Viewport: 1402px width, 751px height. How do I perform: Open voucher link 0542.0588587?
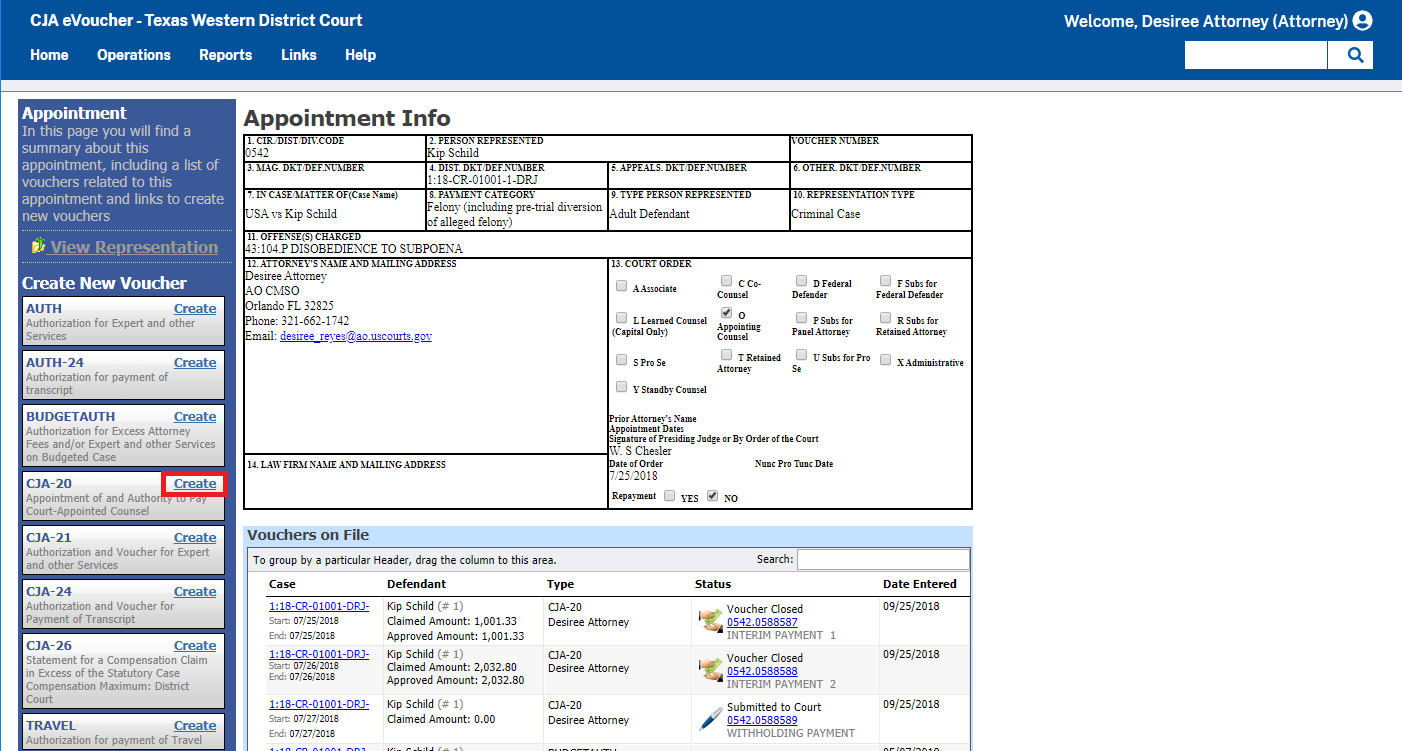click(762, 622)
